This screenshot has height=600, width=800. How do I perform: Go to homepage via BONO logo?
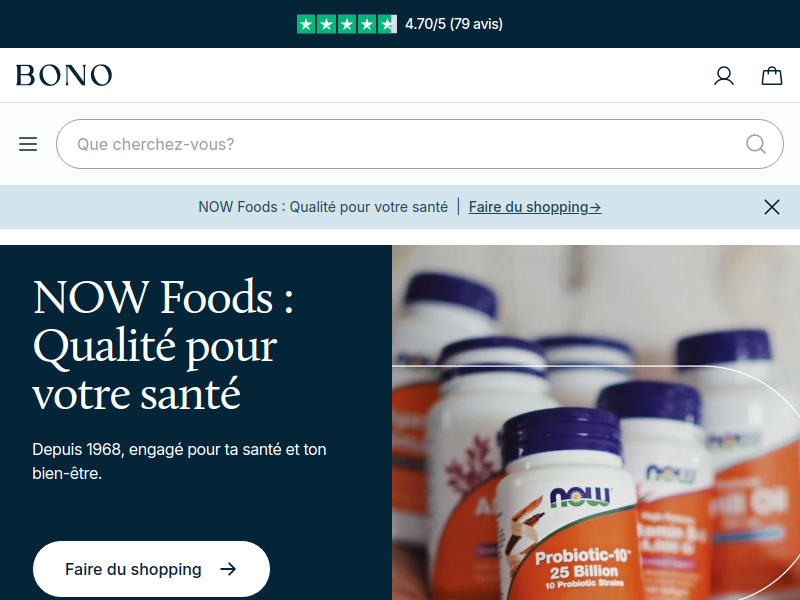click(x=64, y=76)
